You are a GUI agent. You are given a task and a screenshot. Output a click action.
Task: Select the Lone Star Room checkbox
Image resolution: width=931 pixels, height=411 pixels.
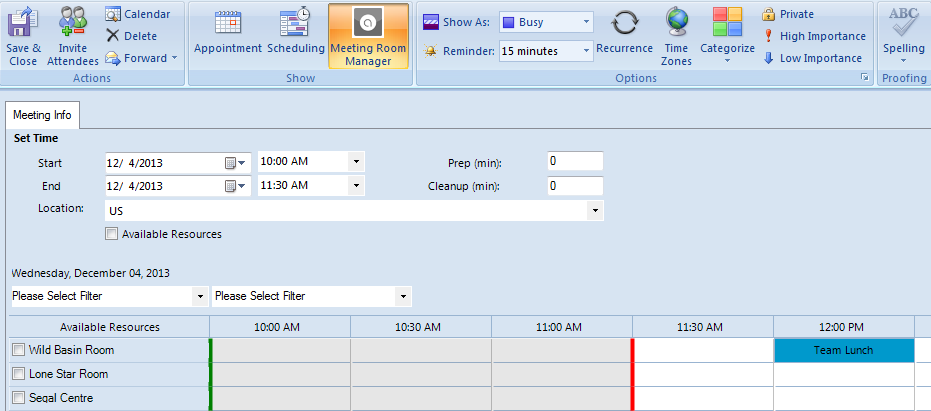click(x=18, y=374)
